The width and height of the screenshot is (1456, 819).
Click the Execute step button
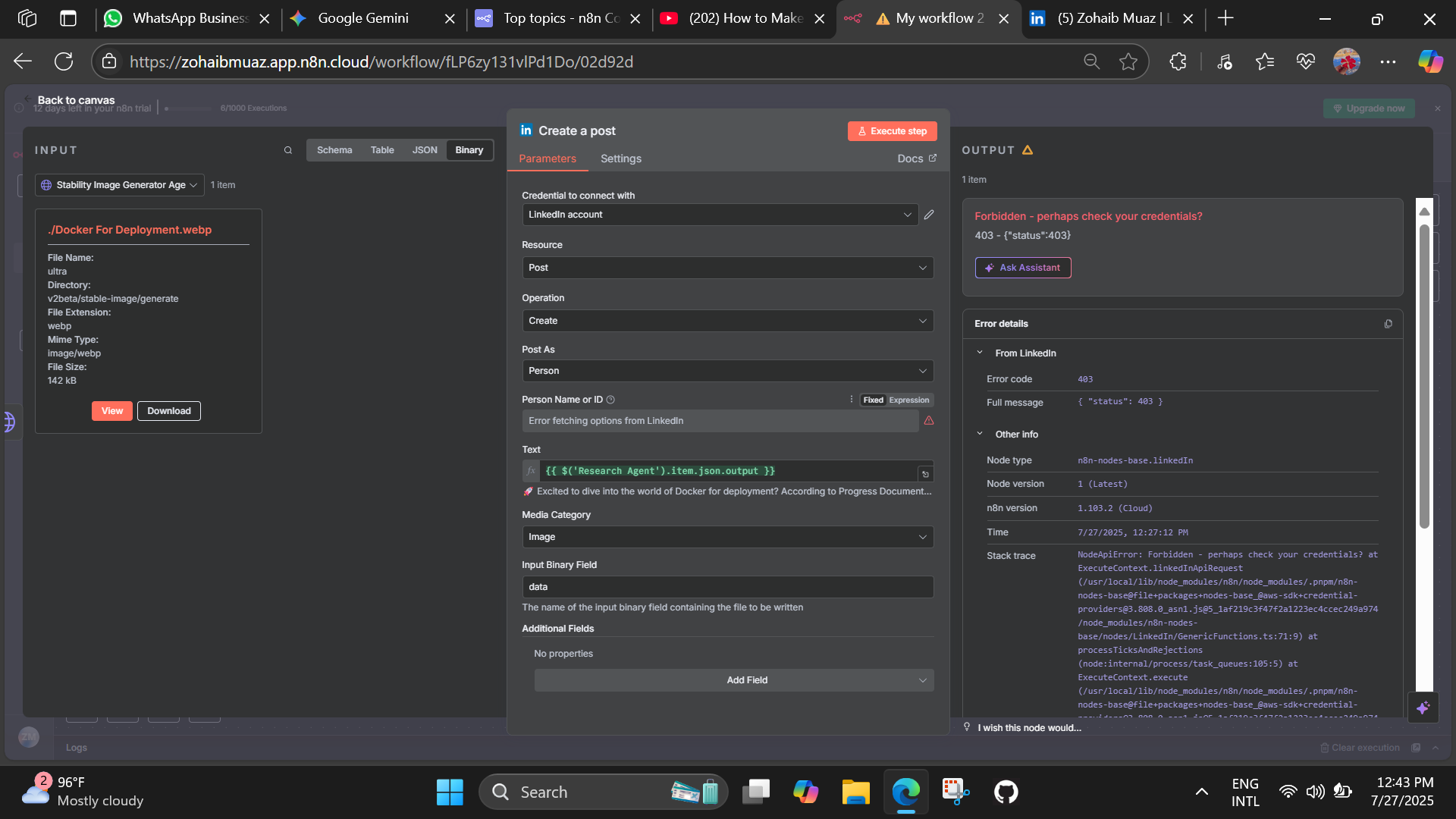[892, 130]
